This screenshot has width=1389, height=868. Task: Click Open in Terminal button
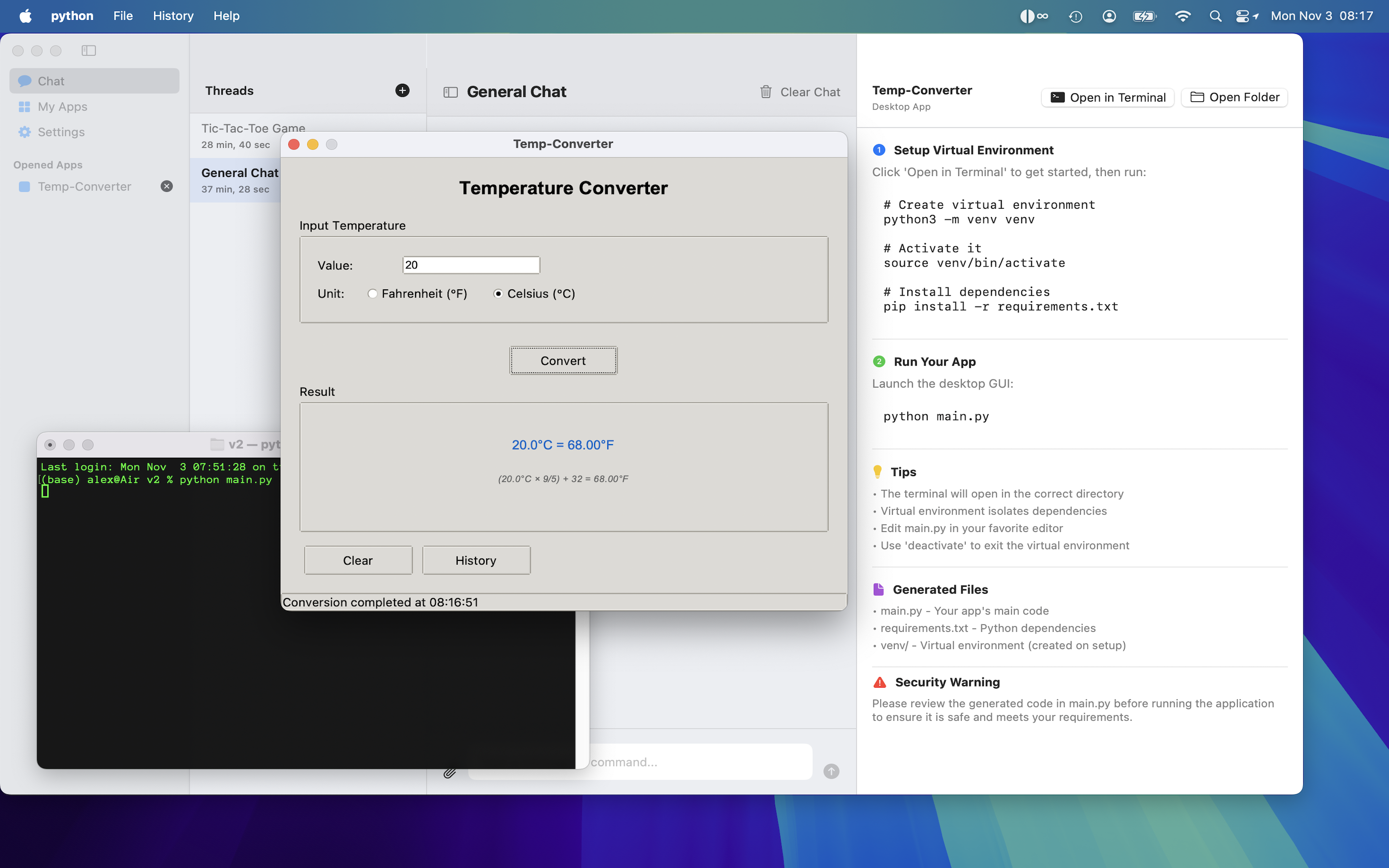click(1107, 97)
